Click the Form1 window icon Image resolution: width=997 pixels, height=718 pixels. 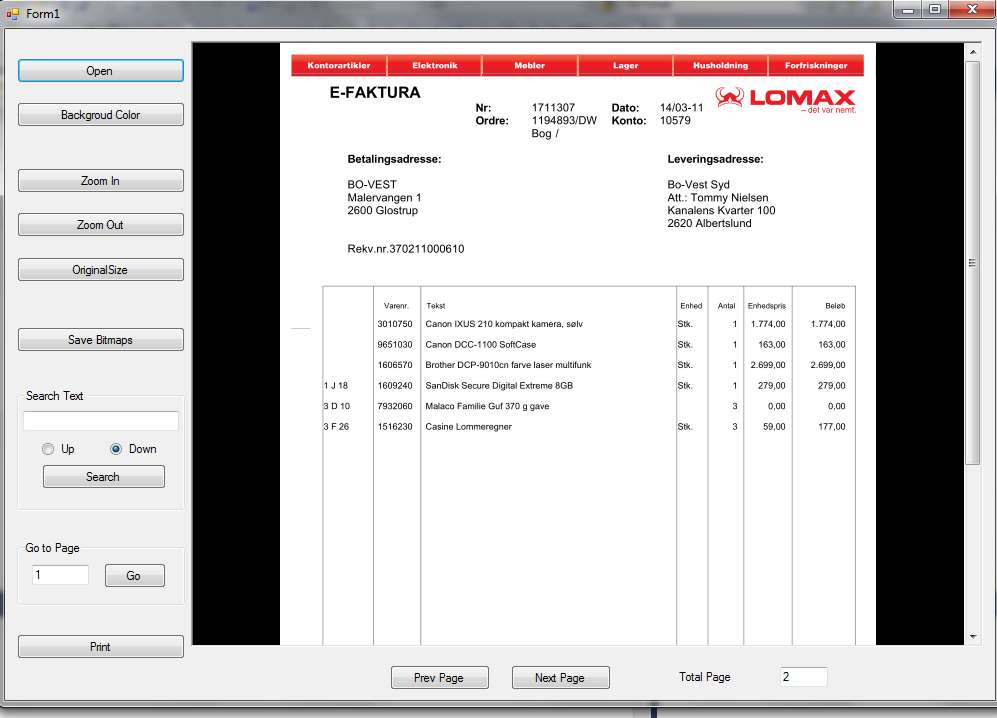pos(13,13)
